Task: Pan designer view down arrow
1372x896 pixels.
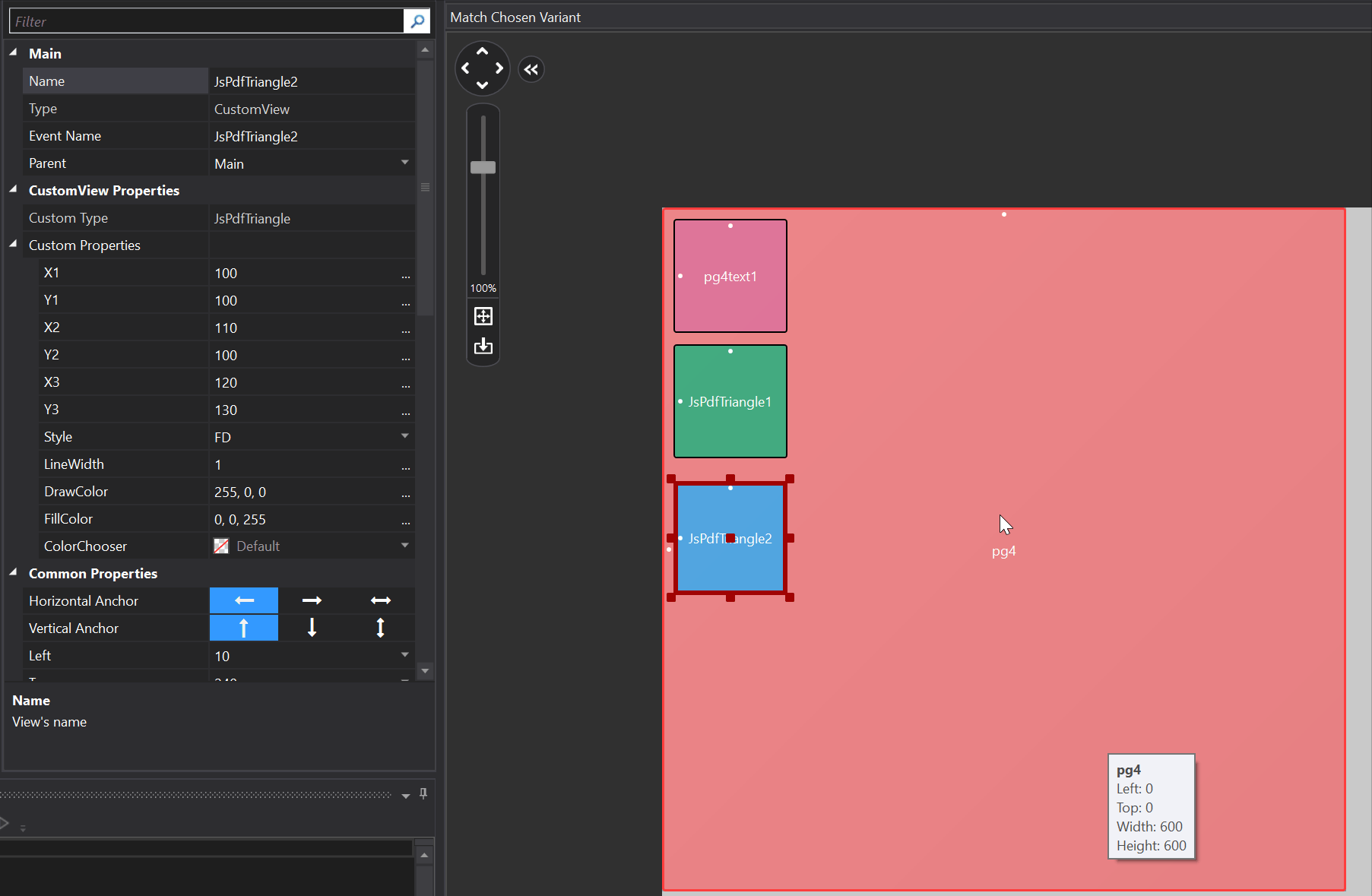Action: (x=482, y=85)
